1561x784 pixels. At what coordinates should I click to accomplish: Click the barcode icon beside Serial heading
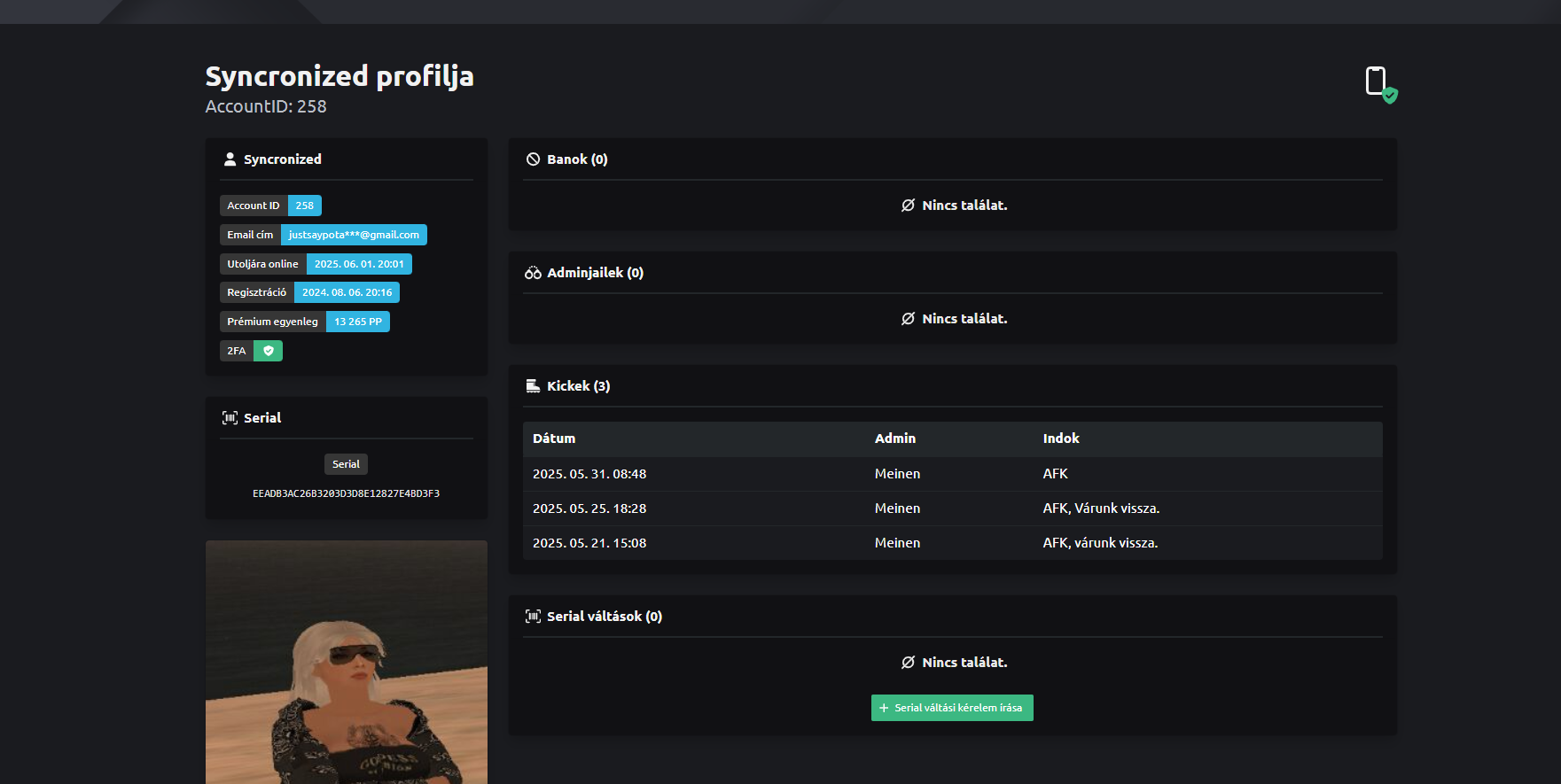click(x=230, y=418)
